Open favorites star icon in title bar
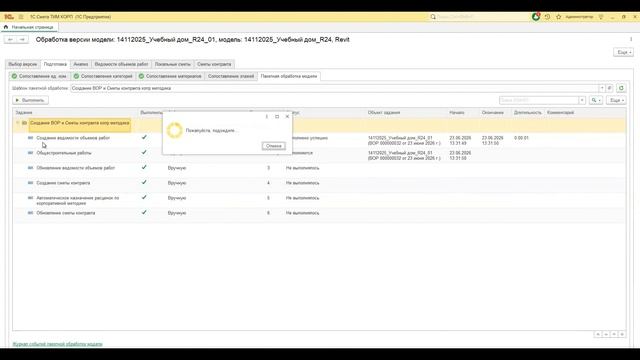The height and width of the screenshot is (360, 640). [559, 17]
